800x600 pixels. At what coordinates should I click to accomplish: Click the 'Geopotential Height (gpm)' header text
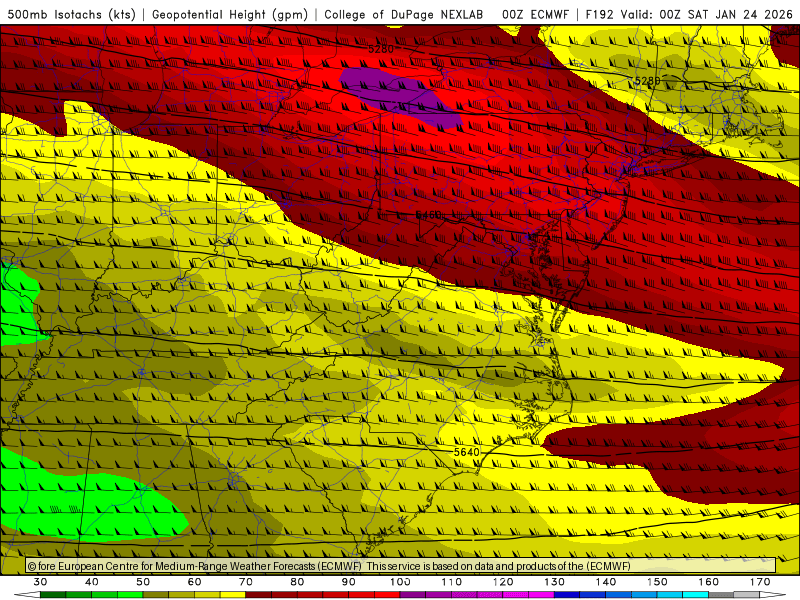coord(230,15)
